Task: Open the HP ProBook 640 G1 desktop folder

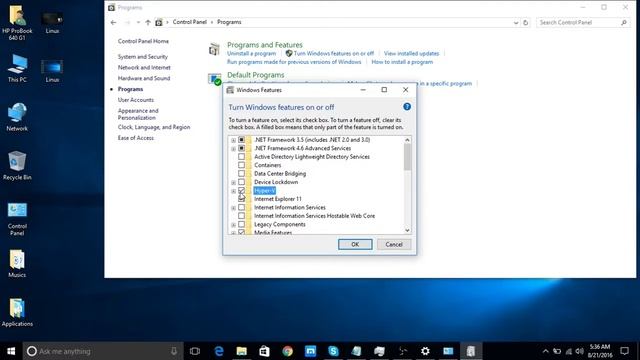Action: tap(17, 22)
